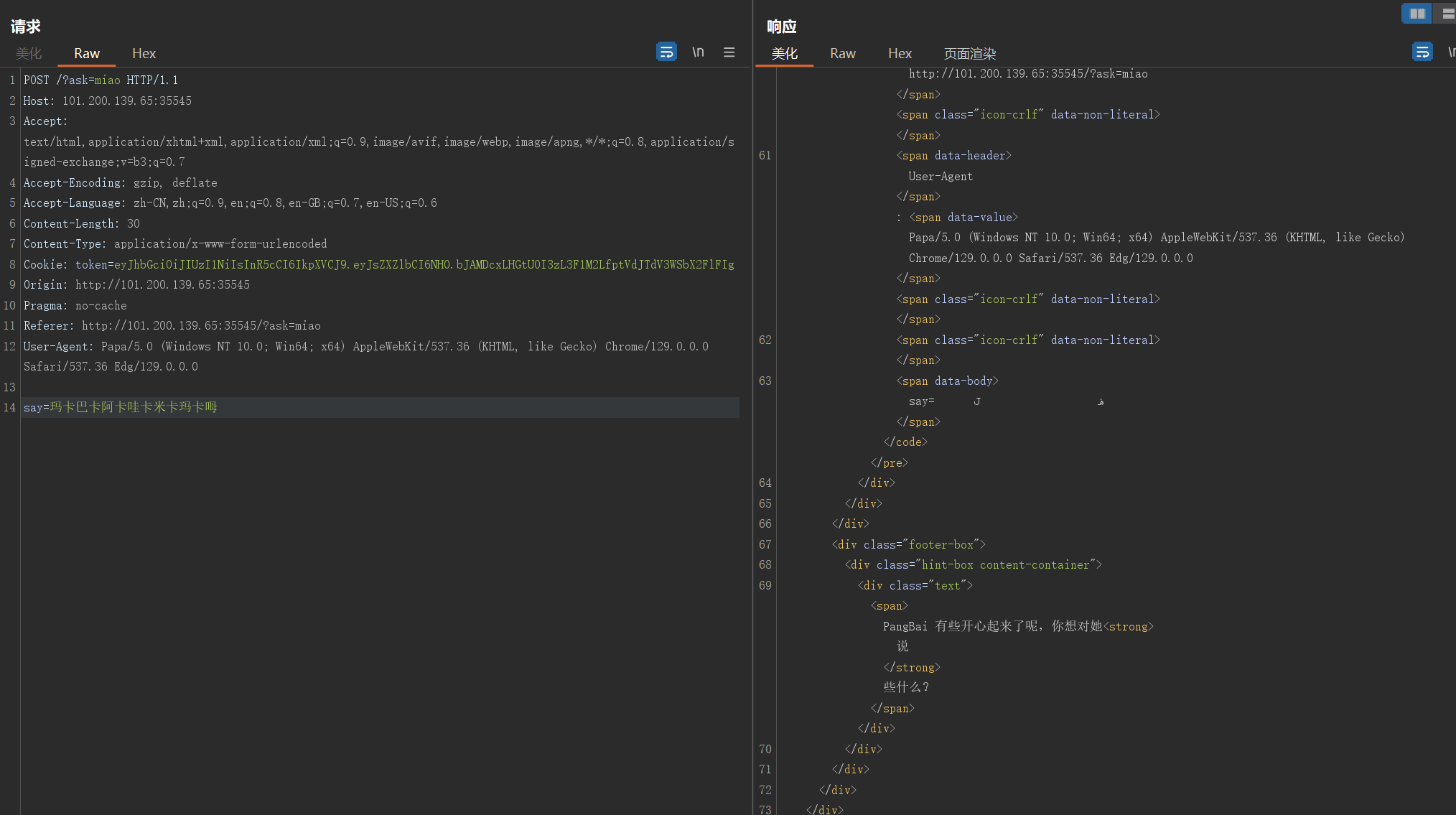The width and height of the screenshot is (1456, 815).
Task: Click the response span data-body tag
Action: pos(947,381)
